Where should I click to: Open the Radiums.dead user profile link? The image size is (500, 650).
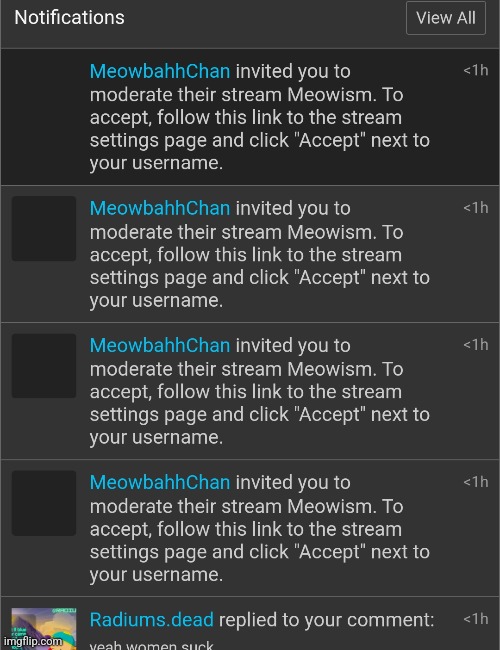(151, 620)
